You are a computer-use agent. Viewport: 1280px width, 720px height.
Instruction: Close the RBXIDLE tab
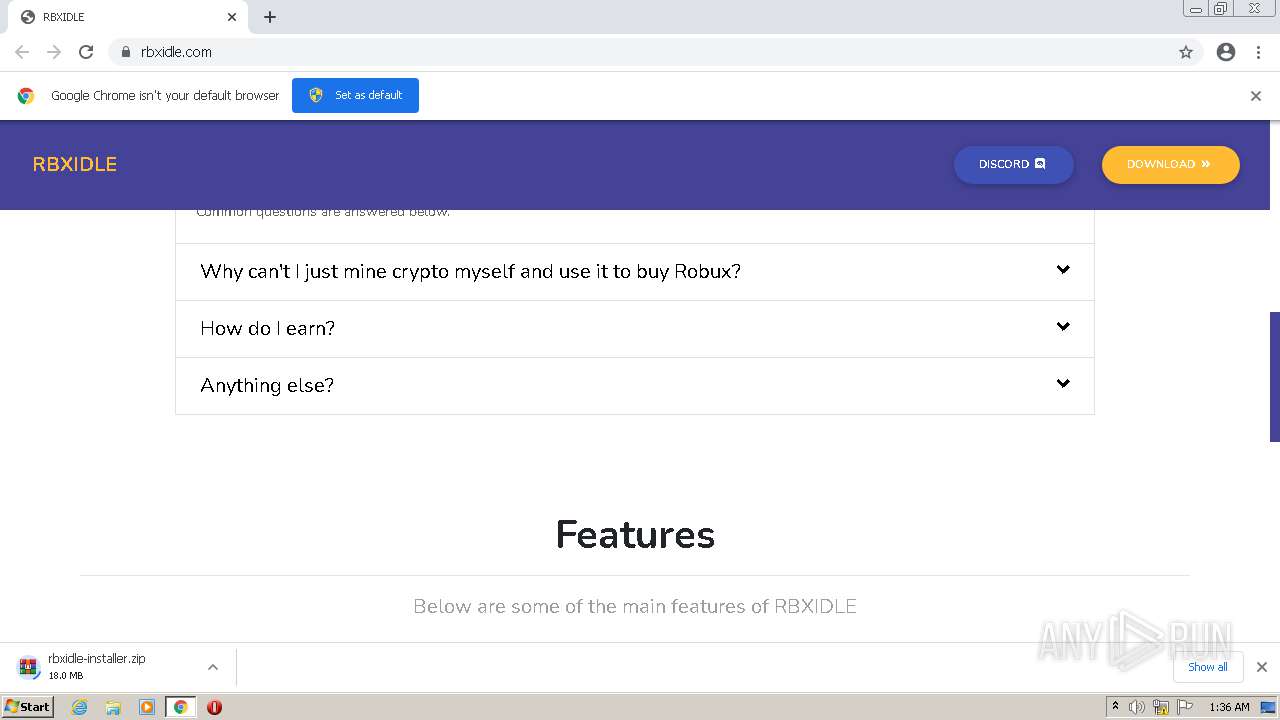point(232,17)
